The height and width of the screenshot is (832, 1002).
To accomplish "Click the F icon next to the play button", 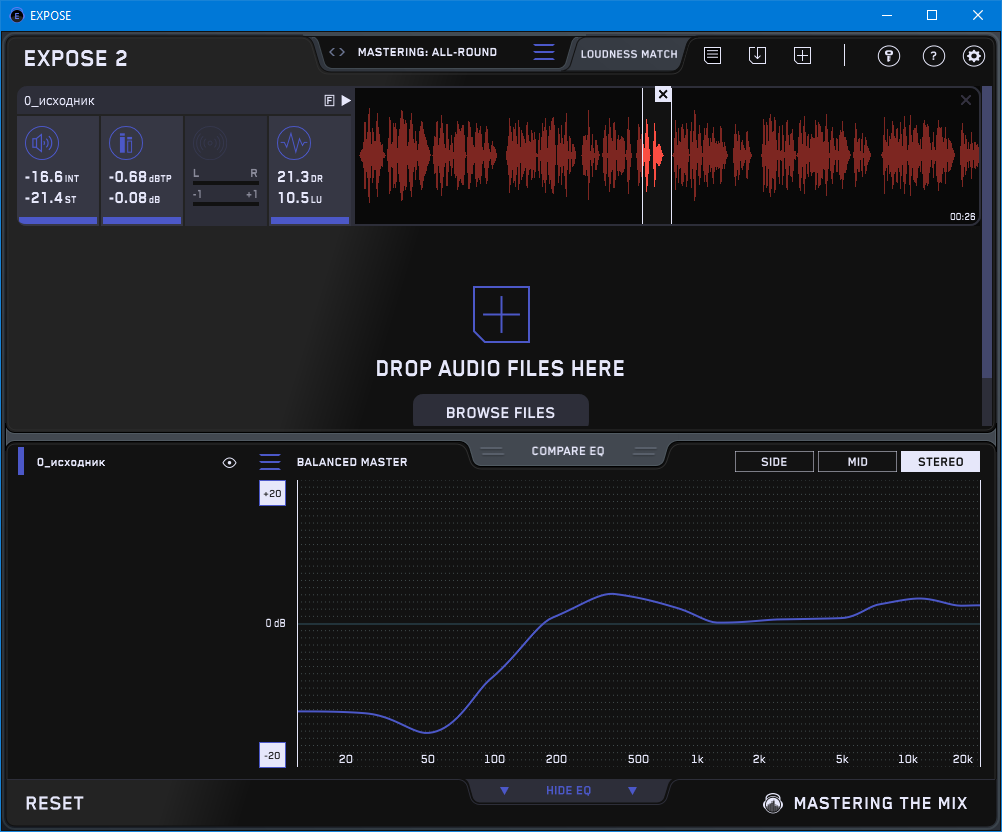I will (329, 100).
